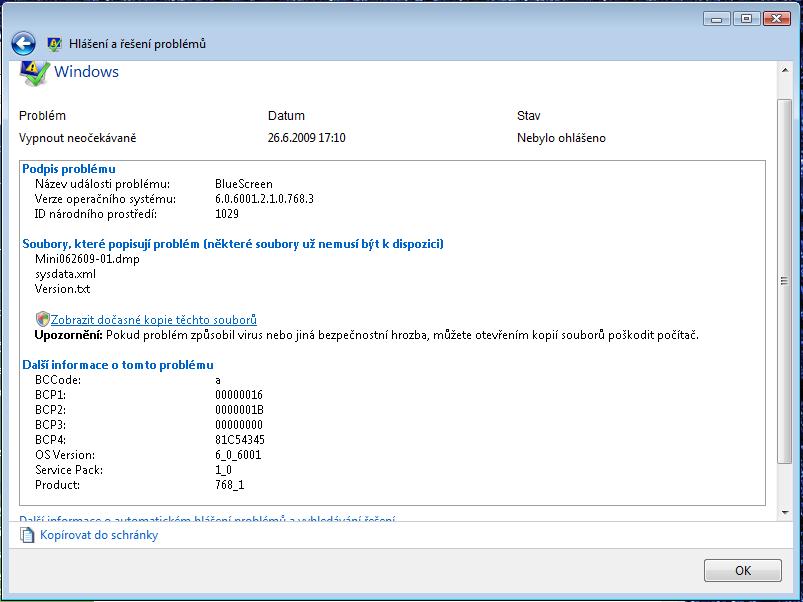Maximize the problem report window
This screenshot has height=602, width=803.
tap(746, 18)
